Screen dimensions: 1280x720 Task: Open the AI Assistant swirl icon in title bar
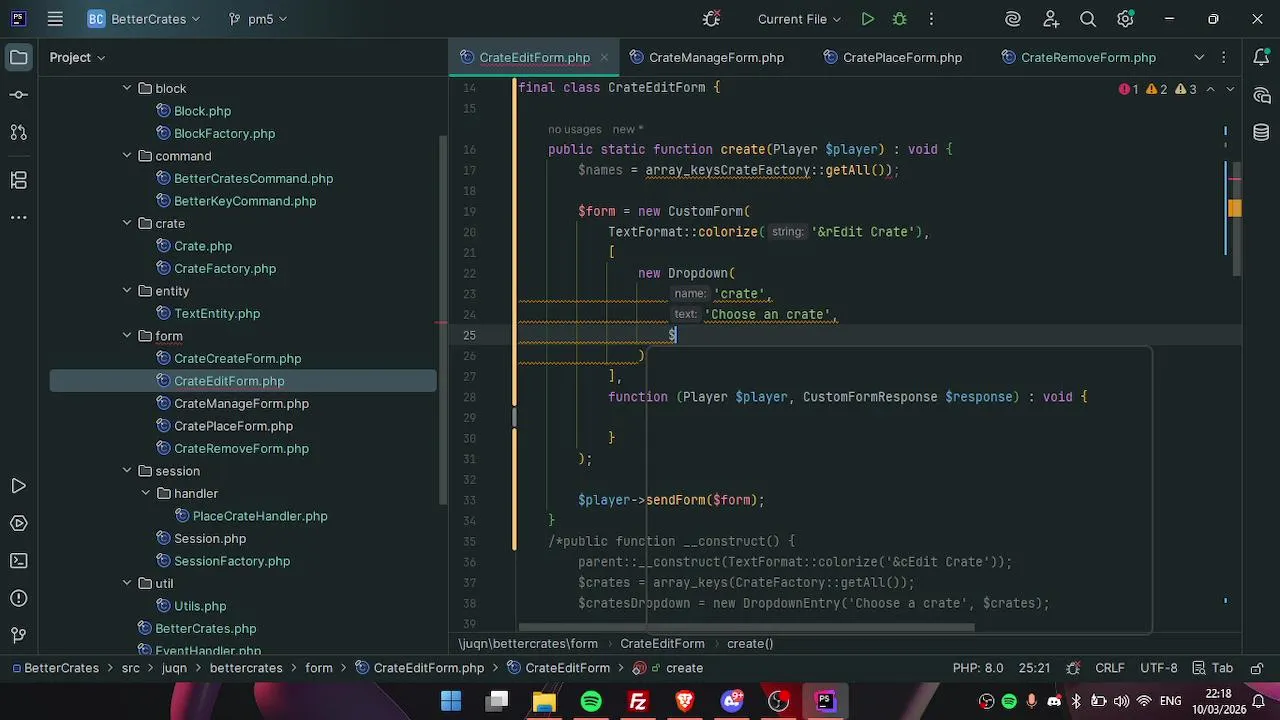coord(1013,19)
